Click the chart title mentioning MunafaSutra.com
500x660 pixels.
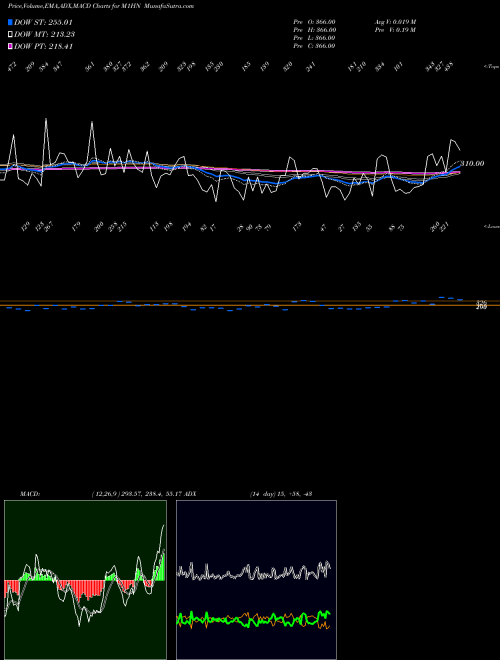[101, 6]
